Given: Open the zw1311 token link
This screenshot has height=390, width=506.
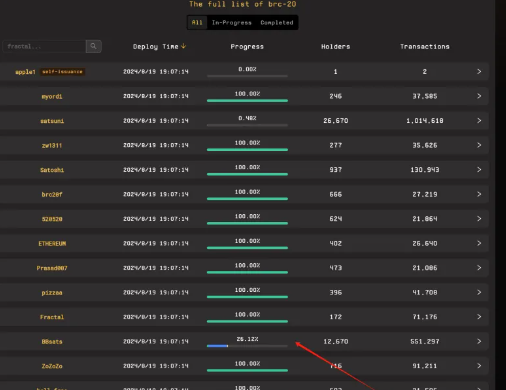Looking at the screenshot, I should pos(52,145).
